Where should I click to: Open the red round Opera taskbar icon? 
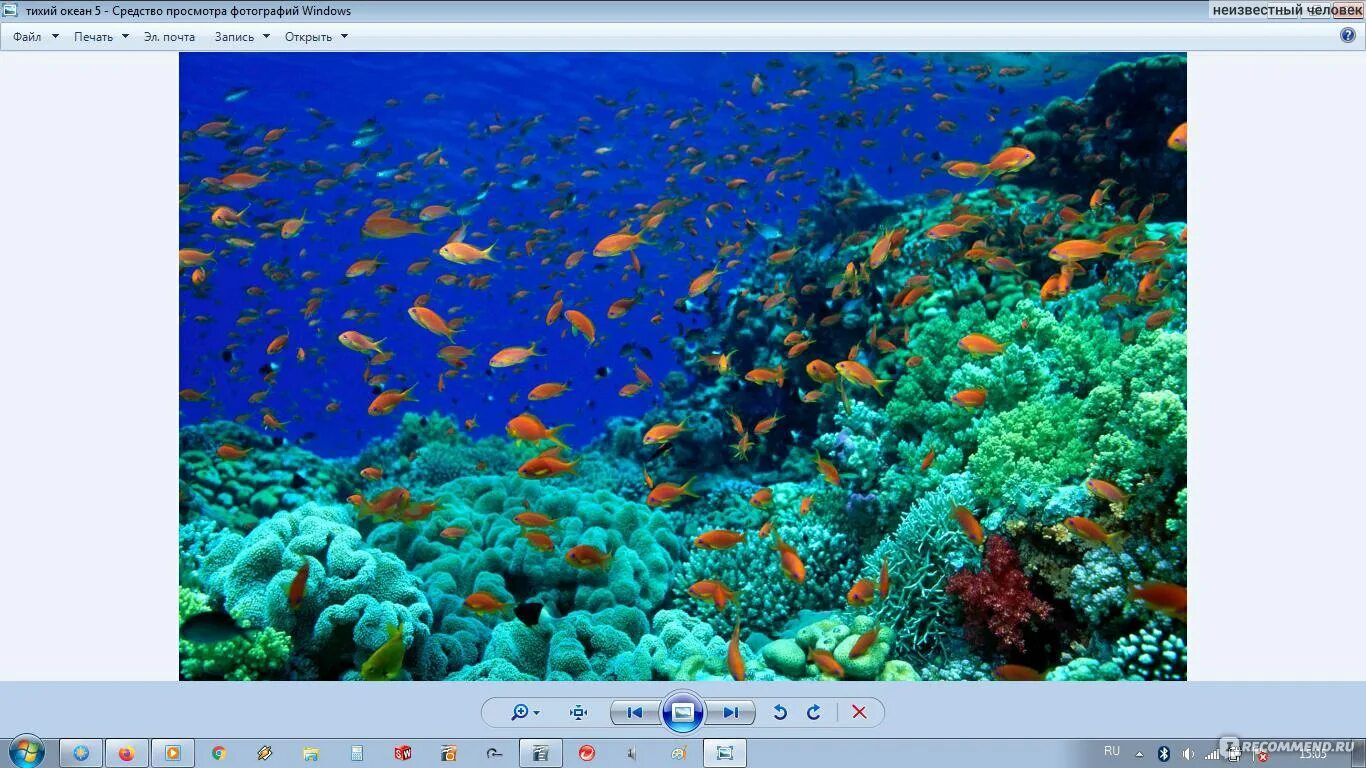[587, 753]
